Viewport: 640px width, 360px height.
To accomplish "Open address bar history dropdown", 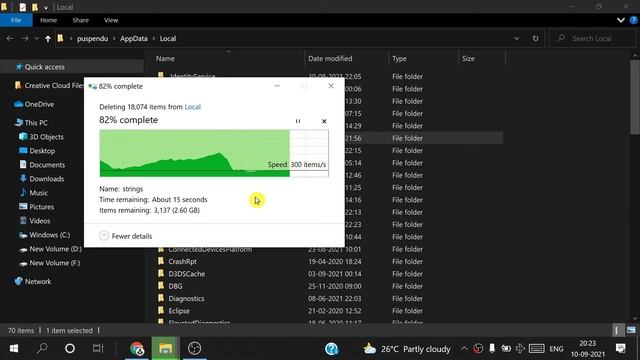I will click(516, 38).
